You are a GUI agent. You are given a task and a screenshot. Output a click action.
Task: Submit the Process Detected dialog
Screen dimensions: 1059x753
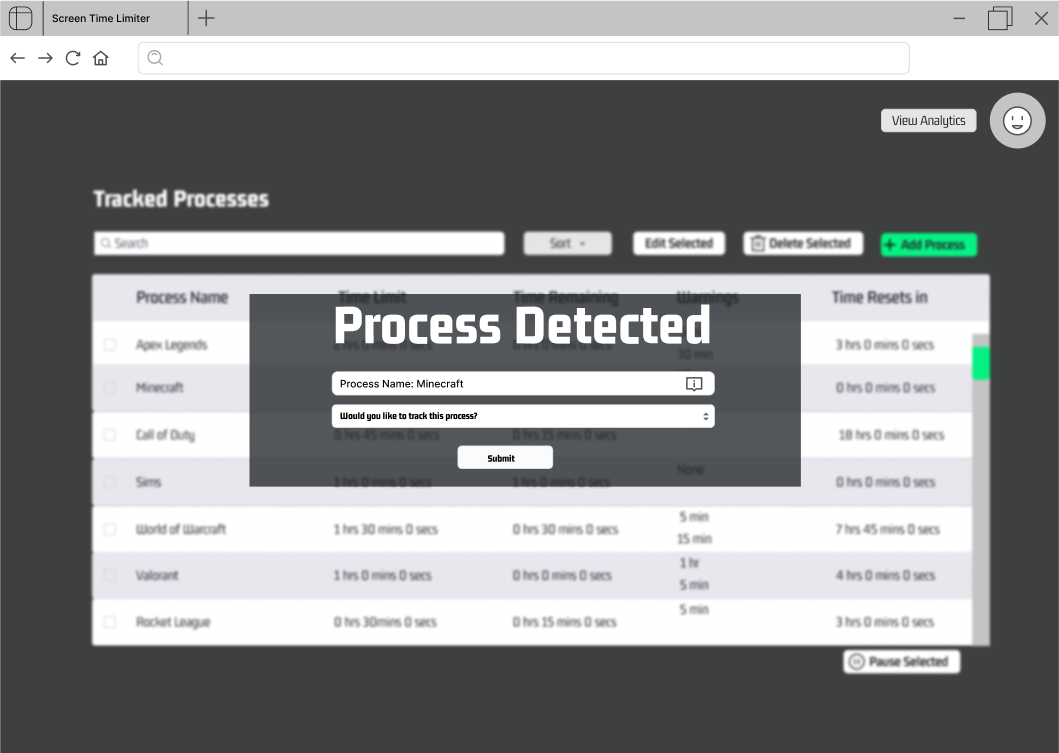(505, 457)
